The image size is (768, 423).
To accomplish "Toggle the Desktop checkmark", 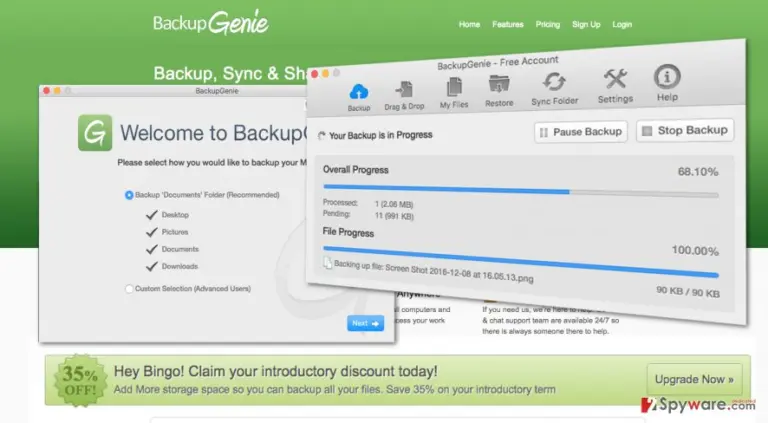I will click(x=152, y=214).
